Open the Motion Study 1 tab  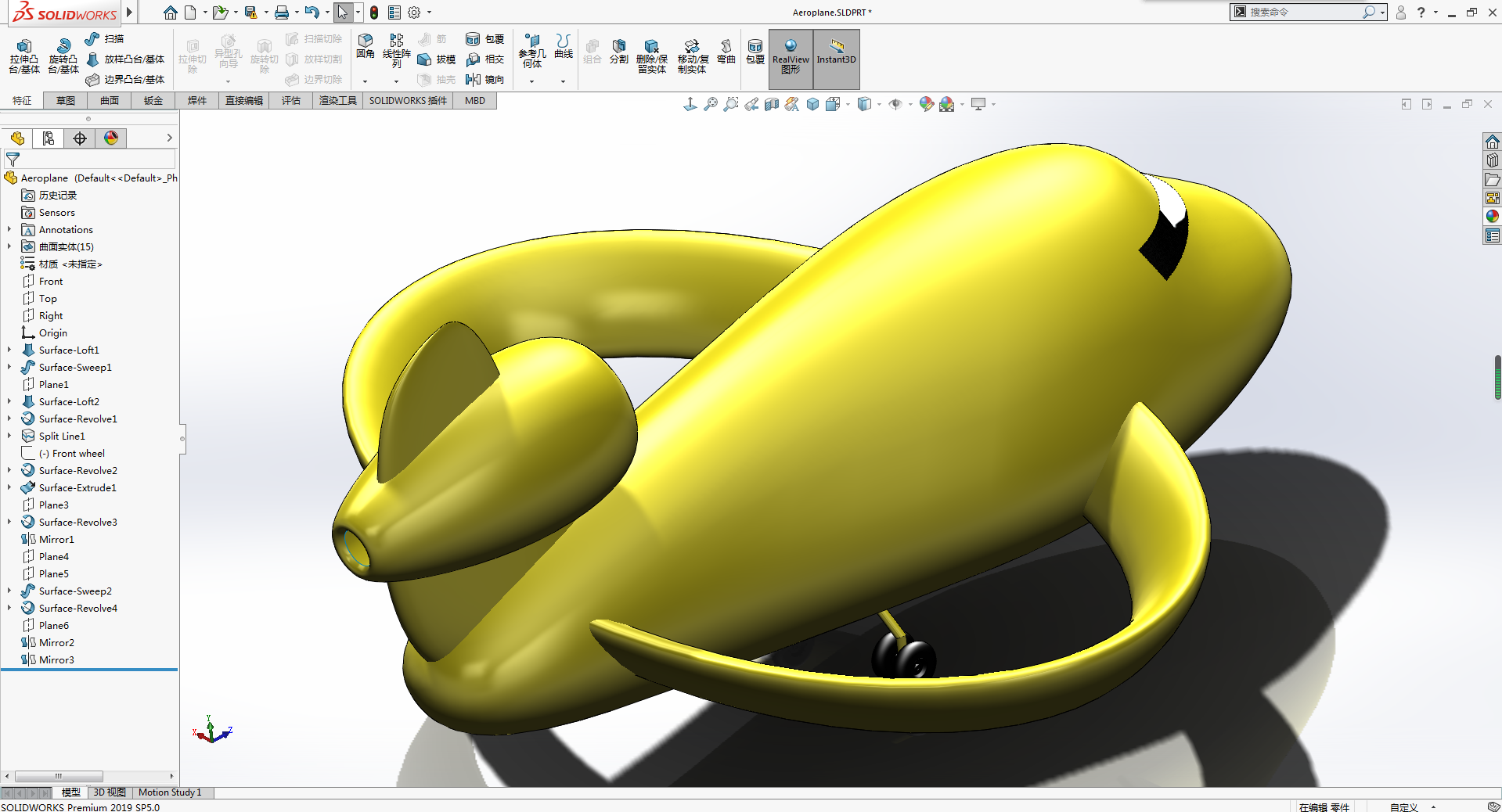pos(170,792)
